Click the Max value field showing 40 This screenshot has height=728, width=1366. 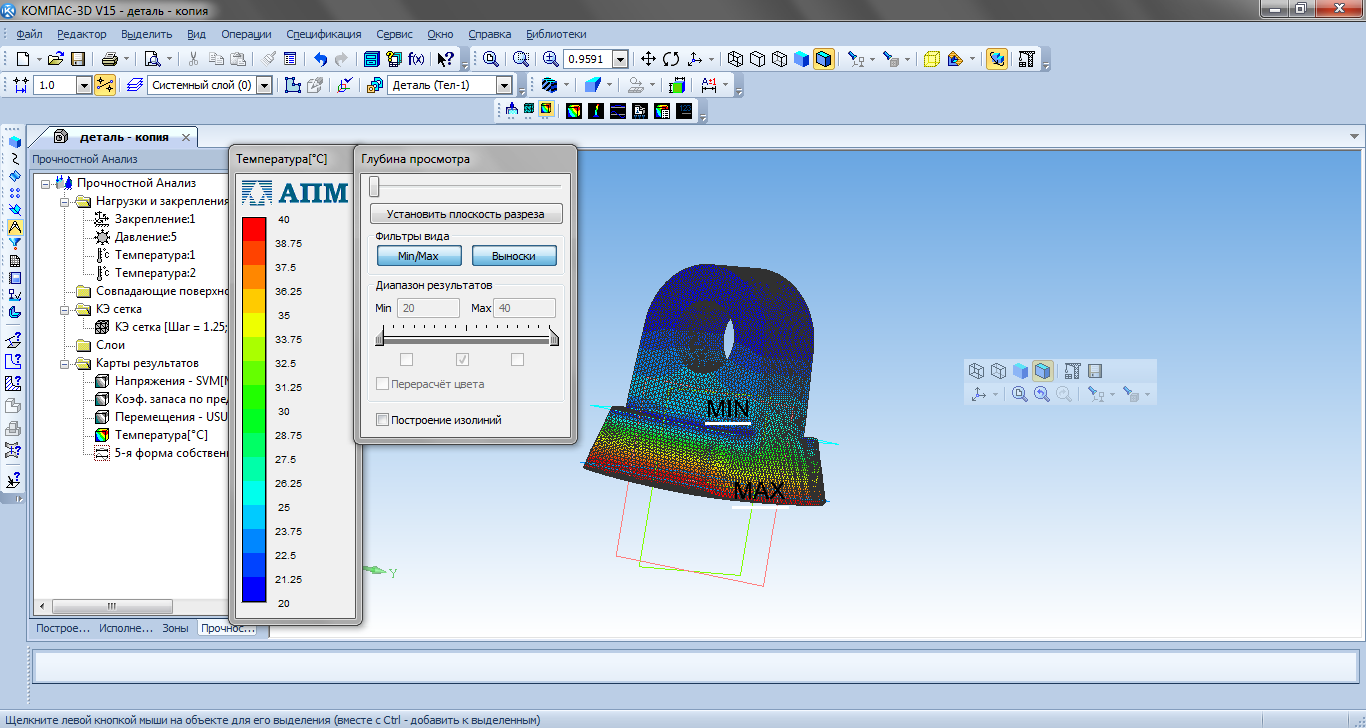[x=525, y=308]
